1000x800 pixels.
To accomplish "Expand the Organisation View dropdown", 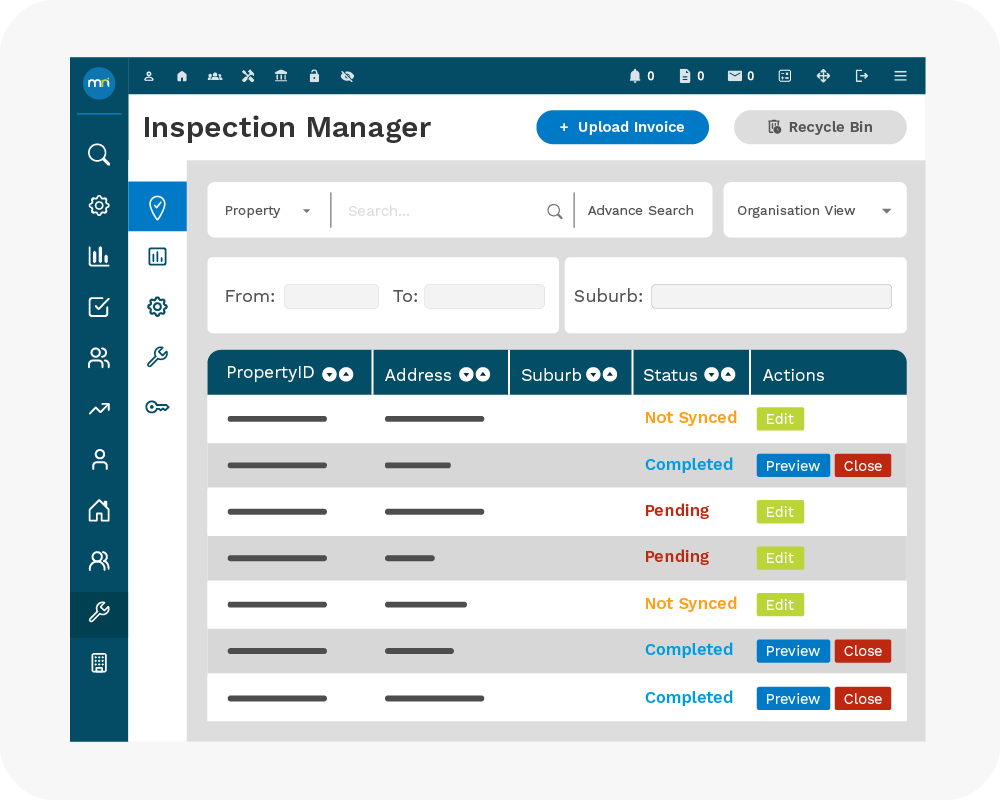I will coord(814,211).
